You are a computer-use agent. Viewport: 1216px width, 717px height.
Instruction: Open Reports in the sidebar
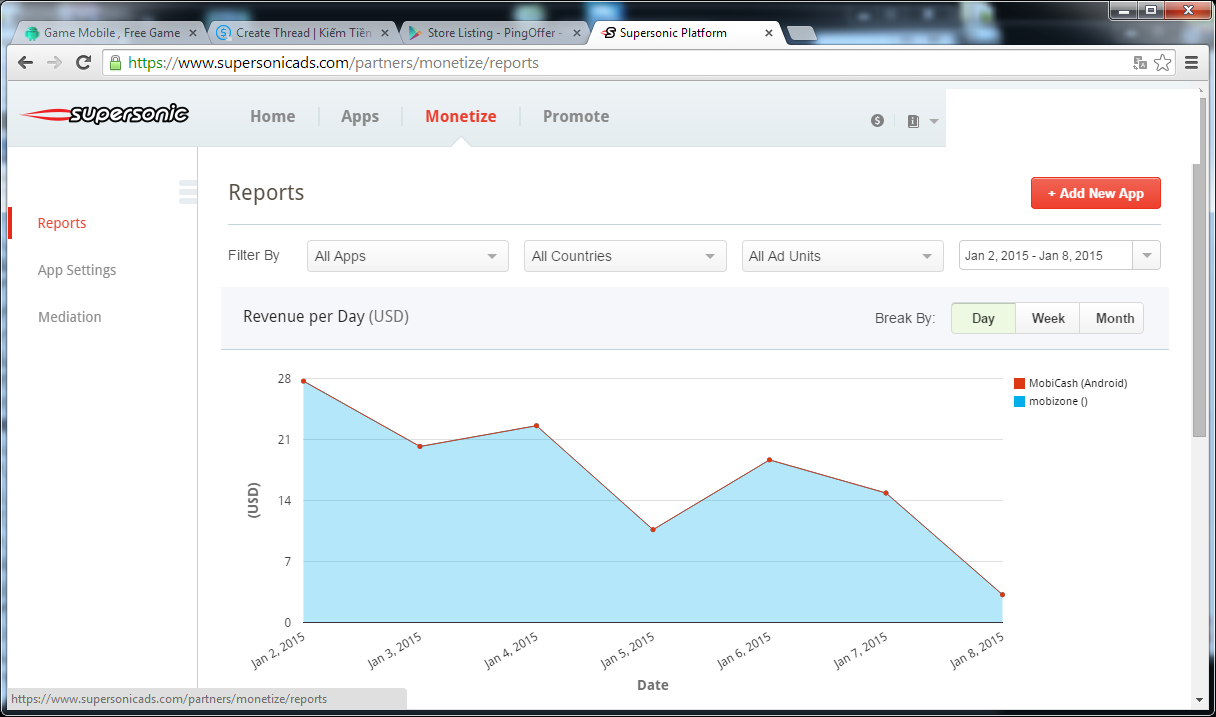coord(62,223)
